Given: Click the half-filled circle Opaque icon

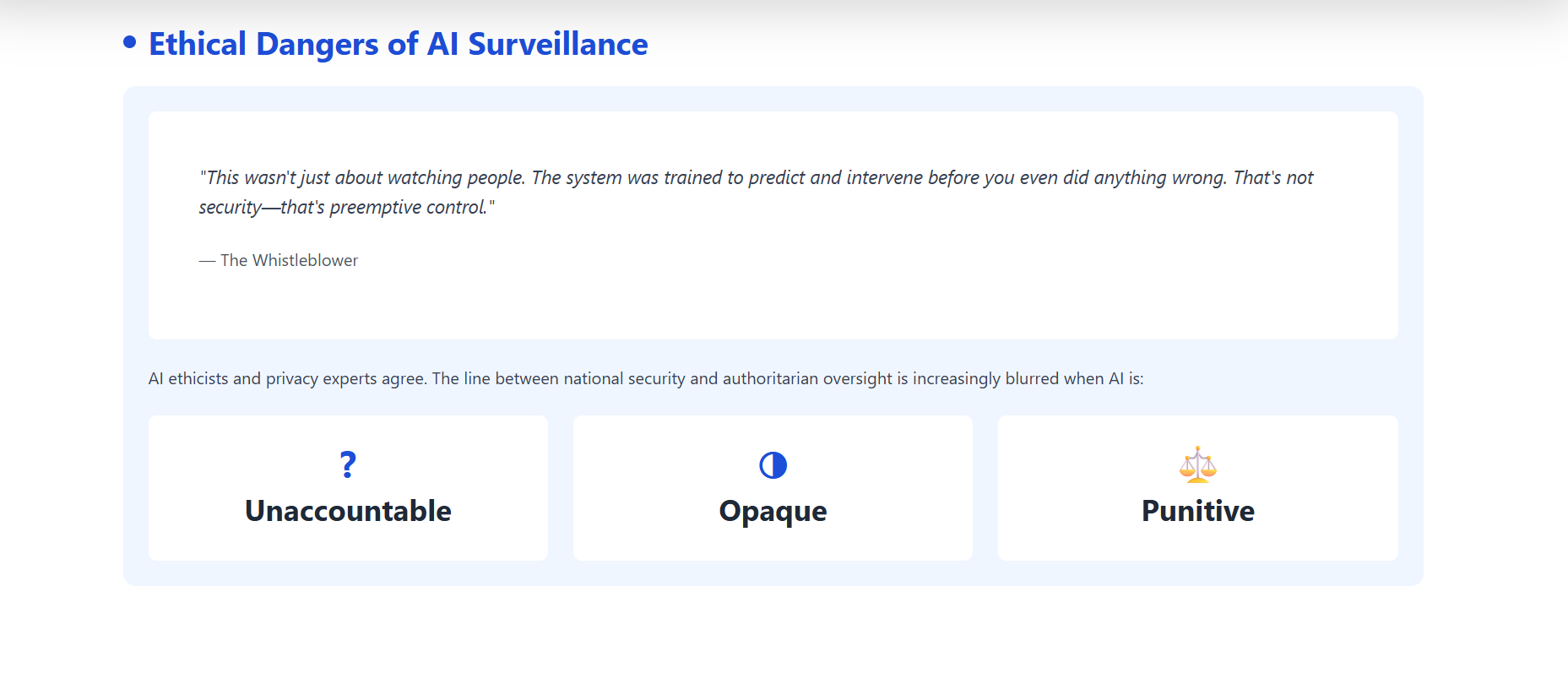Looking at the screenshot, I should (773, 465).
